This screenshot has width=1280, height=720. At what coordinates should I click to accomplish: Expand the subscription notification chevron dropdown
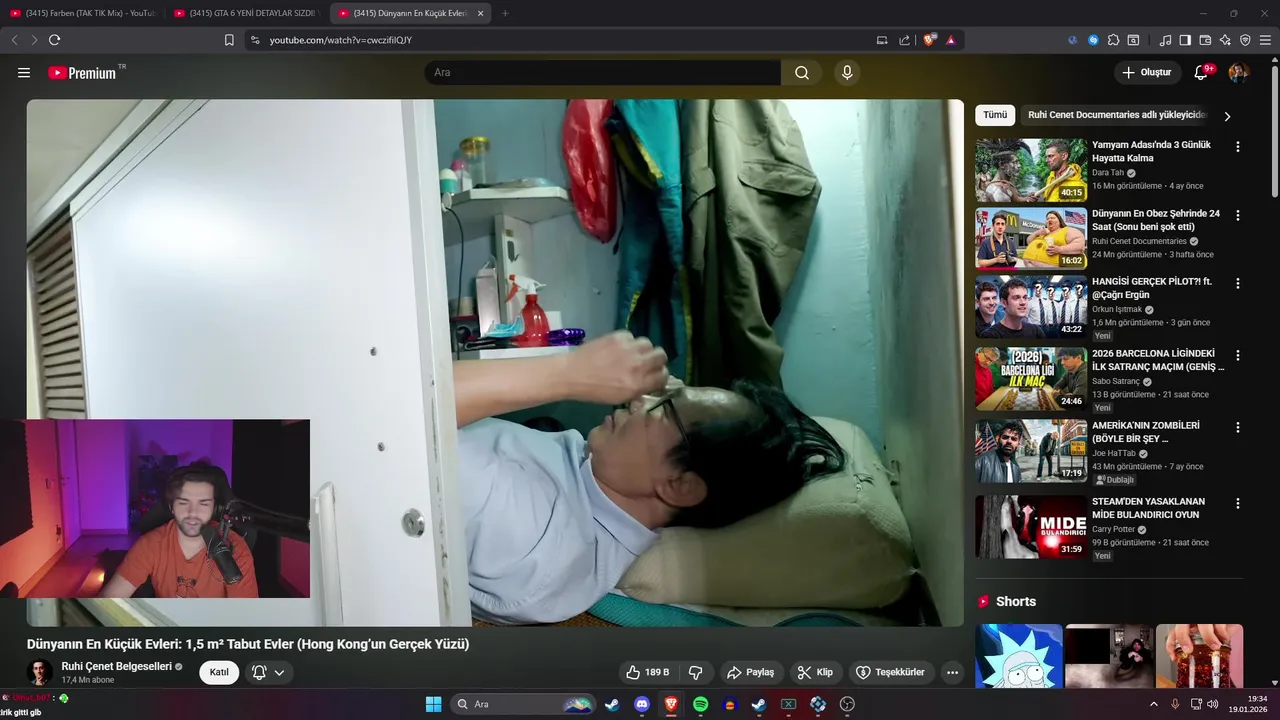pos(280,672)
